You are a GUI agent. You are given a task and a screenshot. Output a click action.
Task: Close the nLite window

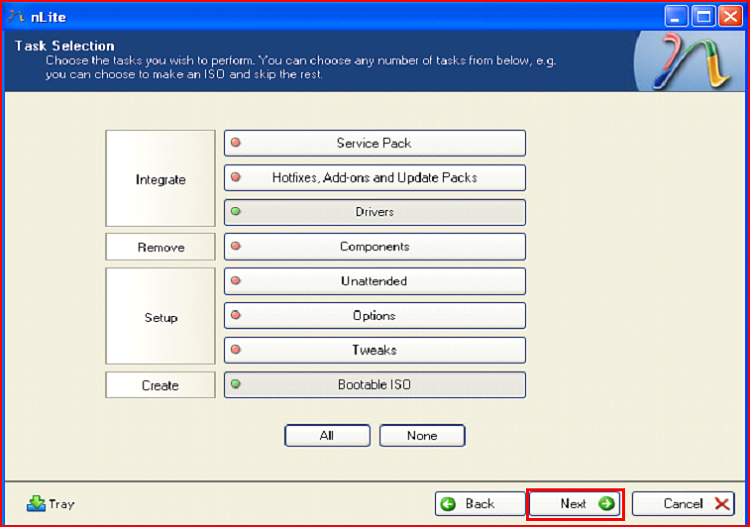(730, 17)
